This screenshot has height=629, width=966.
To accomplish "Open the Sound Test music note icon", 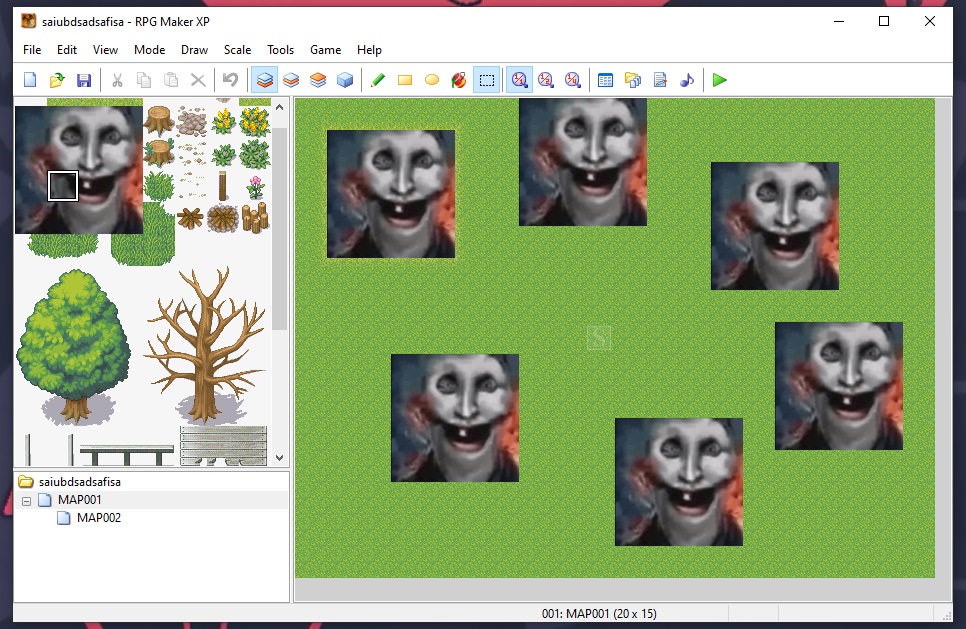I will pos(687,80).
